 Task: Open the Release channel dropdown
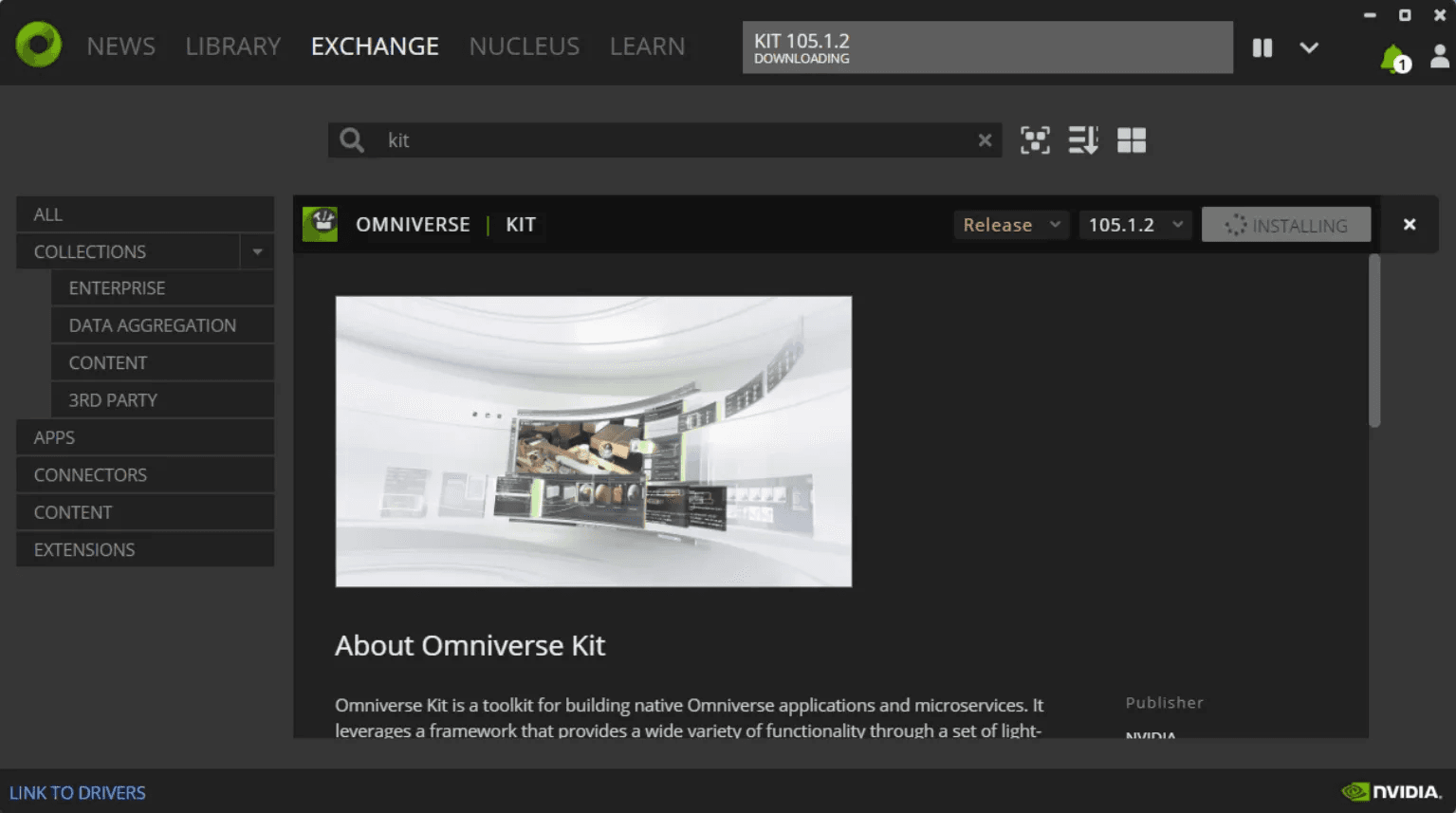click(x=1010, y=225)
